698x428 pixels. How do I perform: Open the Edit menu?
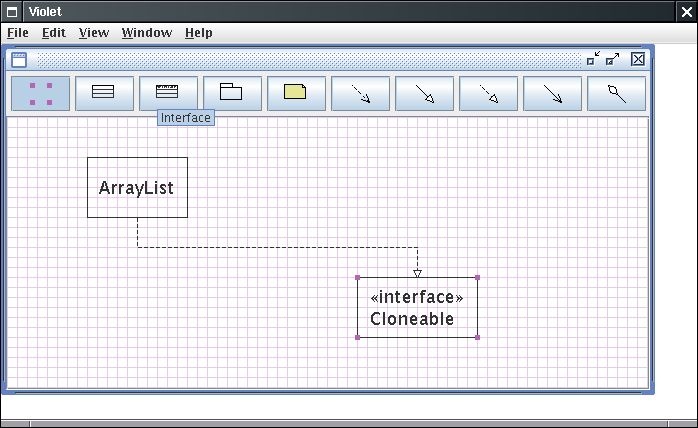point(54,33)
